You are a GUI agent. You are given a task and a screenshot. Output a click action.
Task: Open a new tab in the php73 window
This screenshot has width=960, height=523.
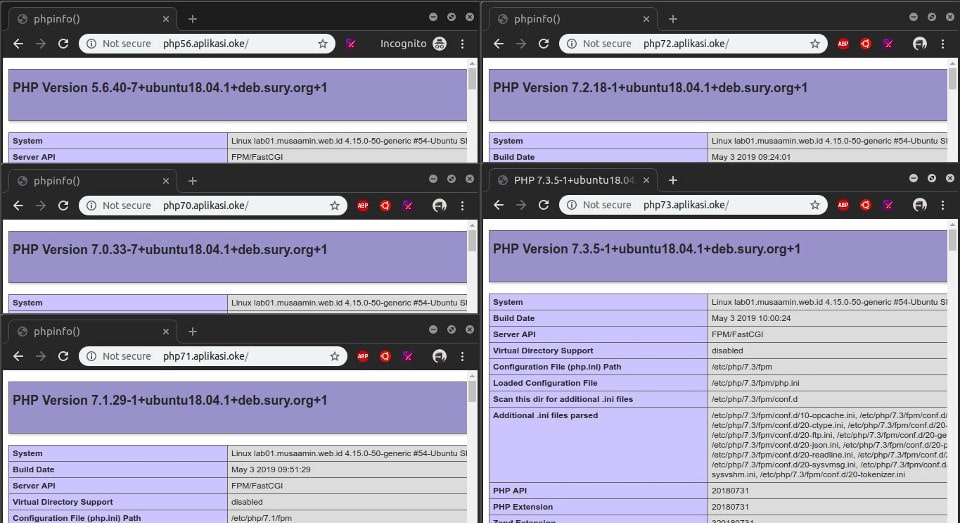click(673, 180)
